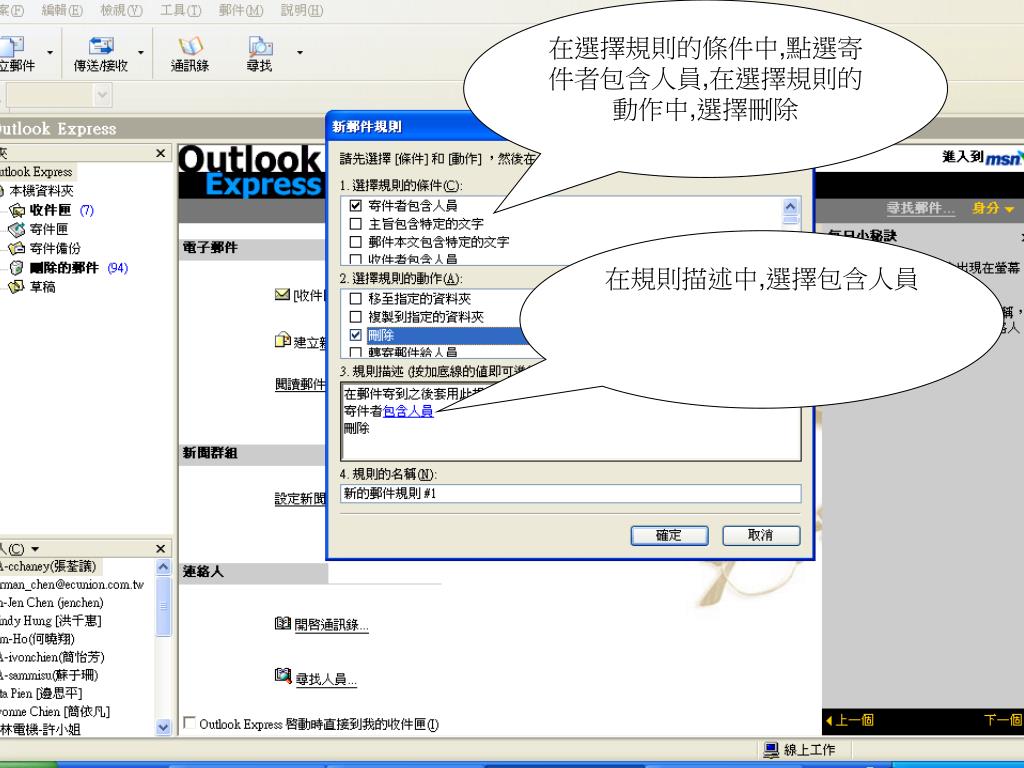Toggle the 主旨包含特定的文字 condition checkbox
The width and height of the screenshot is (1024, 768).
[355, 224]
